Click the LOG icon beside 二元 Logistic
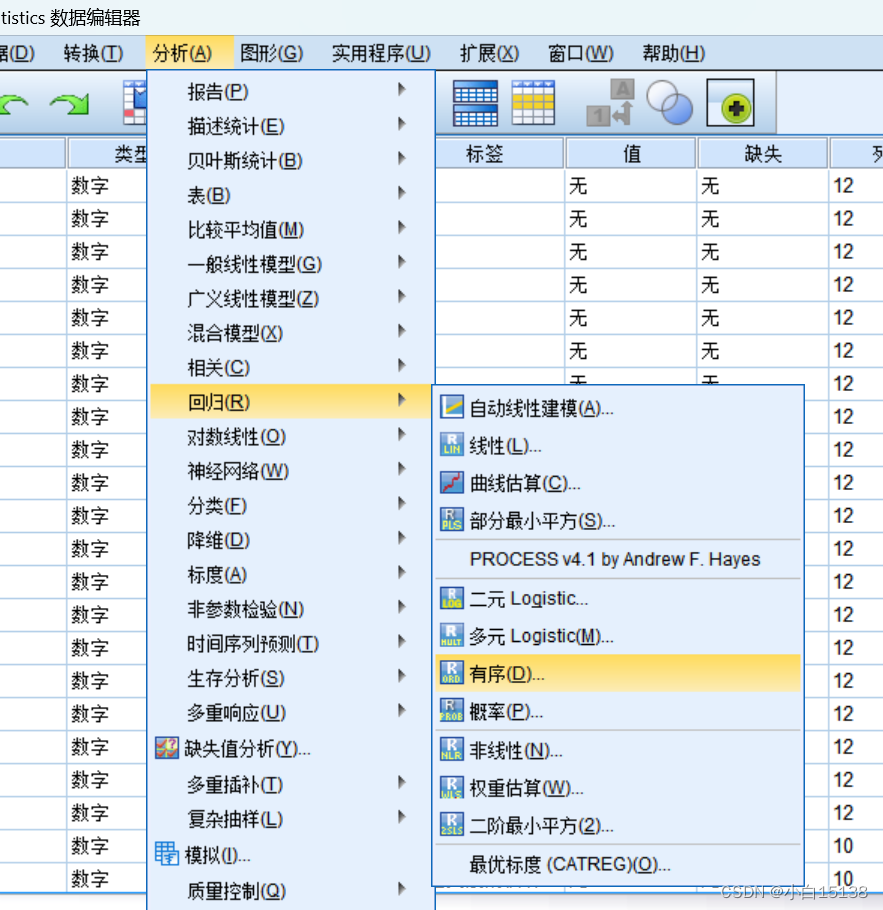This screenshot has width=883, height=910. point(452,598)
